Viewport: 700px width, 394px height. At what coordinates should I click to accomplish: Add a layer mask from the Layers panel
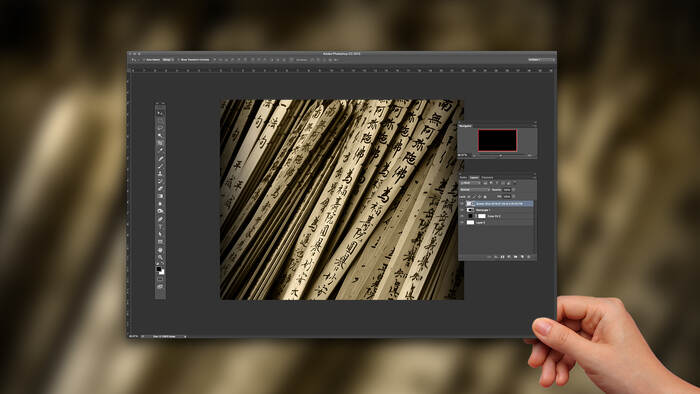tap(502, 257)
